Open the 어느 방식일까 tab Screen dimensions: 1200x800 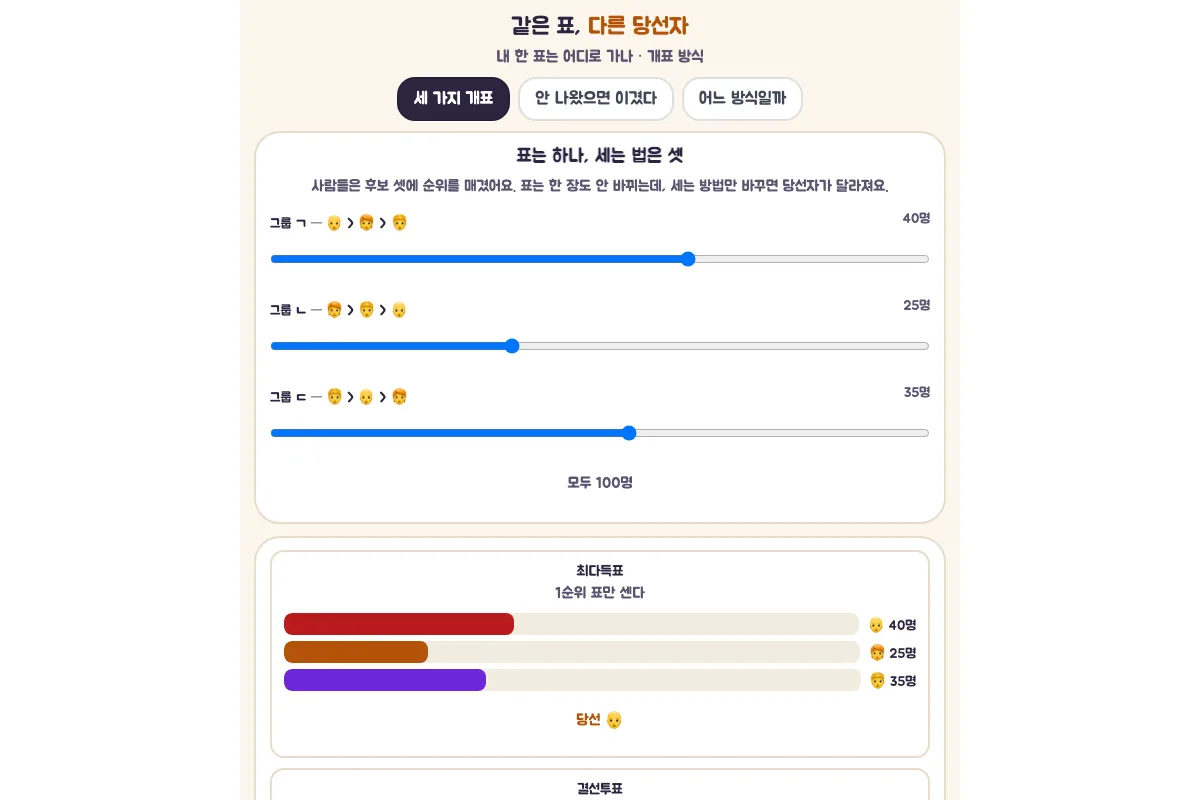[x=742, y=98]
